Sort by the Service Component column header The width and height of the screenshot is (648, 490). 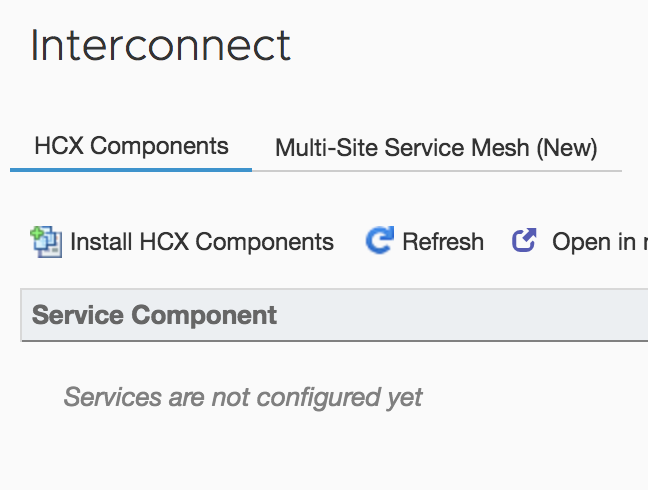(x=155, y=316)
